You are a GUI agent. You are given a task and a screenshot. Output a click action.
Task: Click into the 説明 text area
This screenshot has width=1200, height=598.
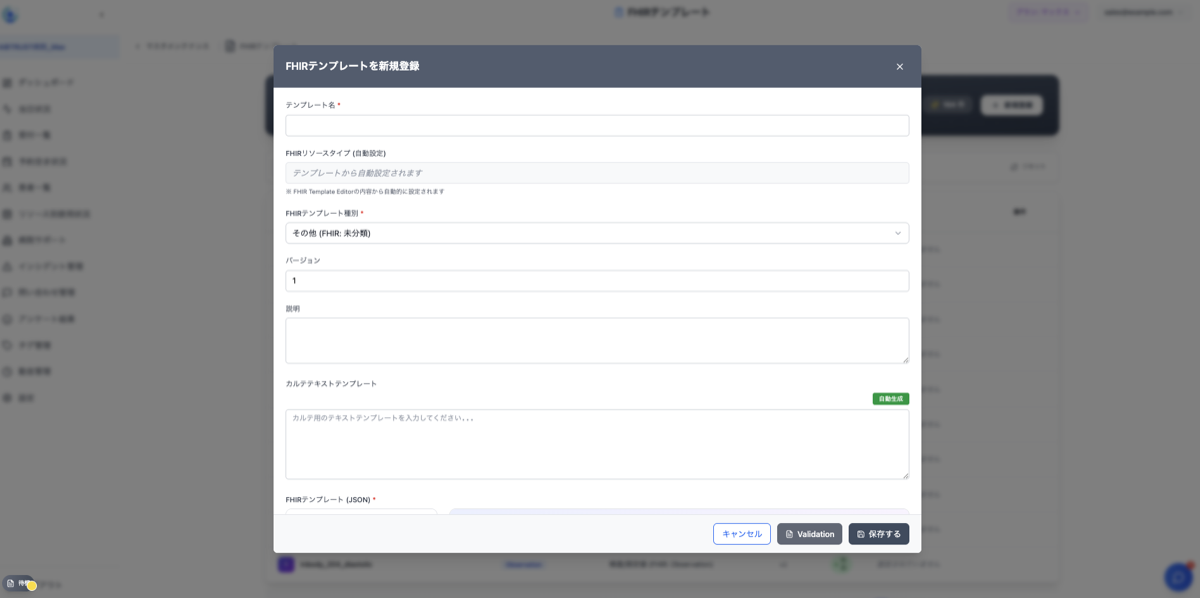[x=597, y=340]
